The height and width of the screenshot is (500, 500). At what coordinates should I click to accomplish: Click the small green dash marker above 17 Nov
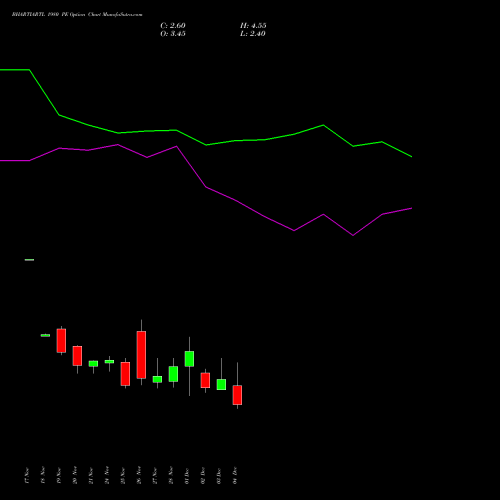(x=29, y=260)
